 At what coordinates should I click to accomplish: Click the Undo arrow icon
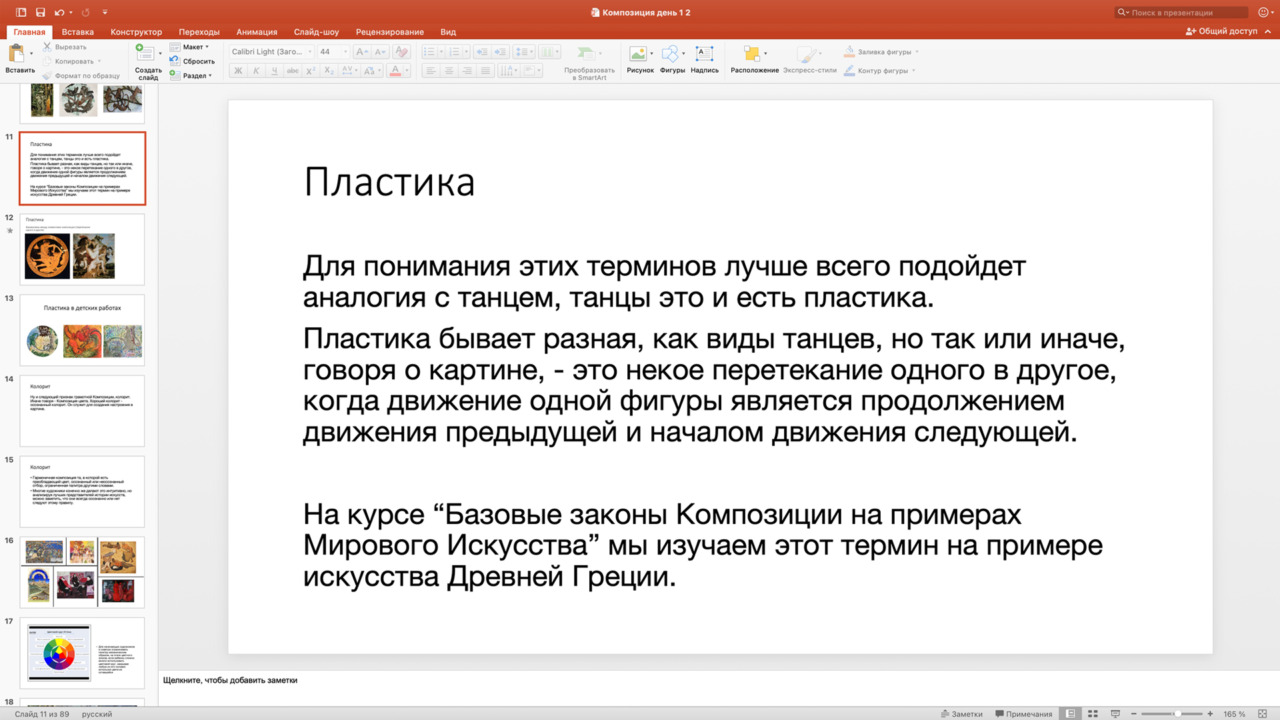(60, 12)
